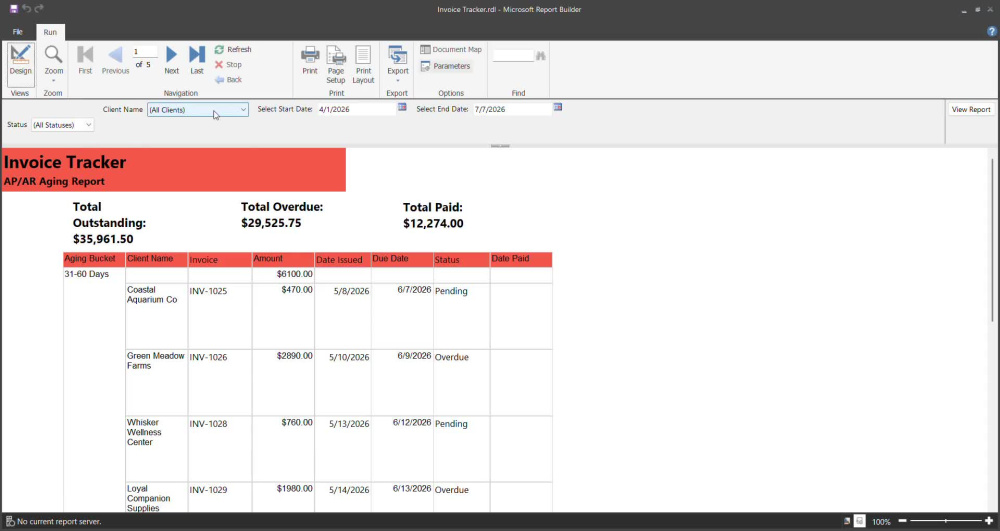1000x531 pixels.
Task: Click the report server status icon
Action: 10,521
